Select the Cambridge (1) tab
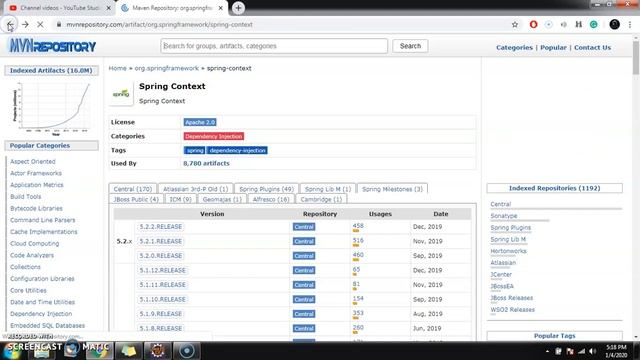Screen dimensions: 640x360 point(321,199)
